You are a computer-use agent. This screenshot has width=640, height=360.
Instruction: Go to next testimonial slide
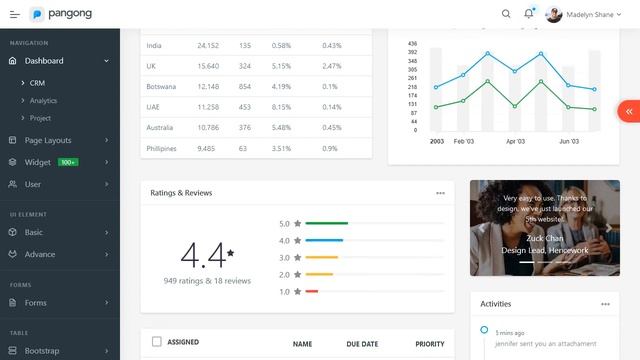coord(608,228)
